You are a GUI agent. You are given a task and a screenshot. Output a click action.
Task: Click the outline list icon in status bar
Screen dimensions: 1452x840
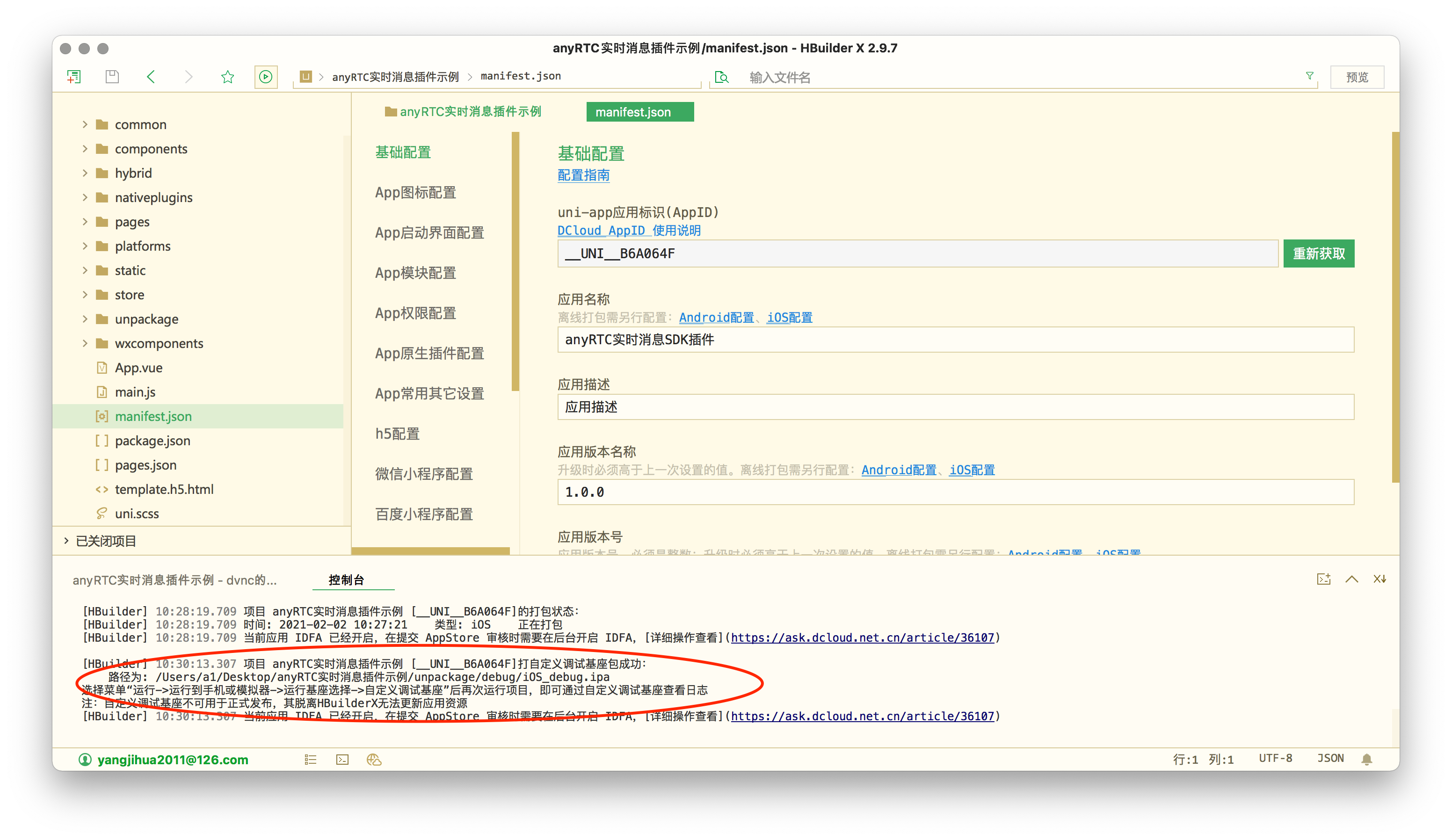pos(311,760)
